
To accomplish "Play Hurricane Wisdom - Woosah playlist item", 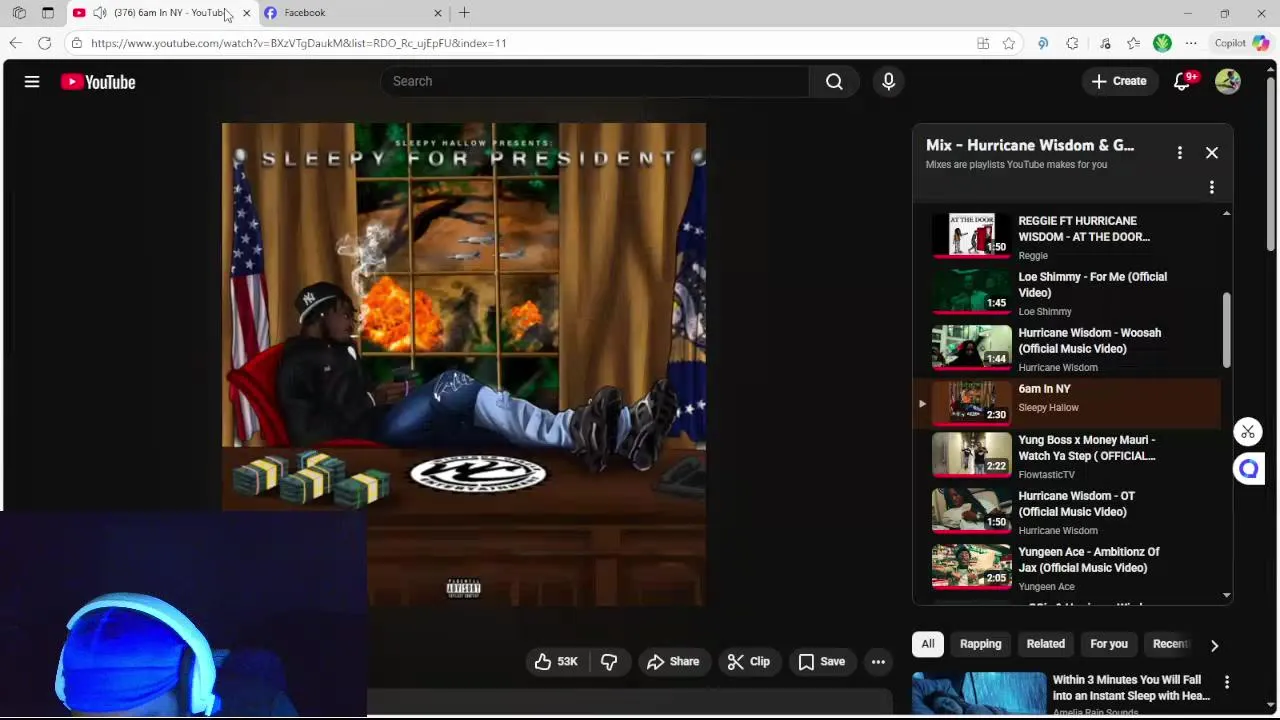I will pos(1066,349).
